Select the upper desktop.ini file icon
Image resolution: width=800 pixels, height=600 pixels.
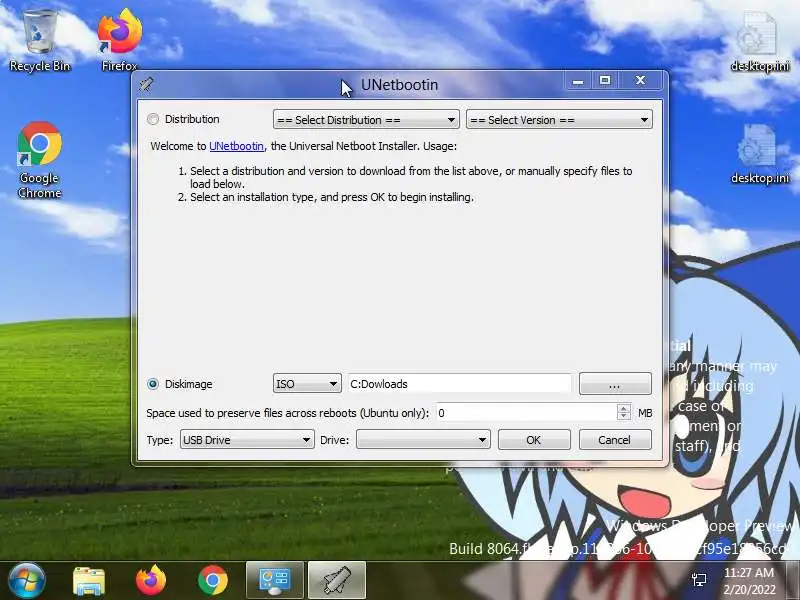tap(760, 42)
